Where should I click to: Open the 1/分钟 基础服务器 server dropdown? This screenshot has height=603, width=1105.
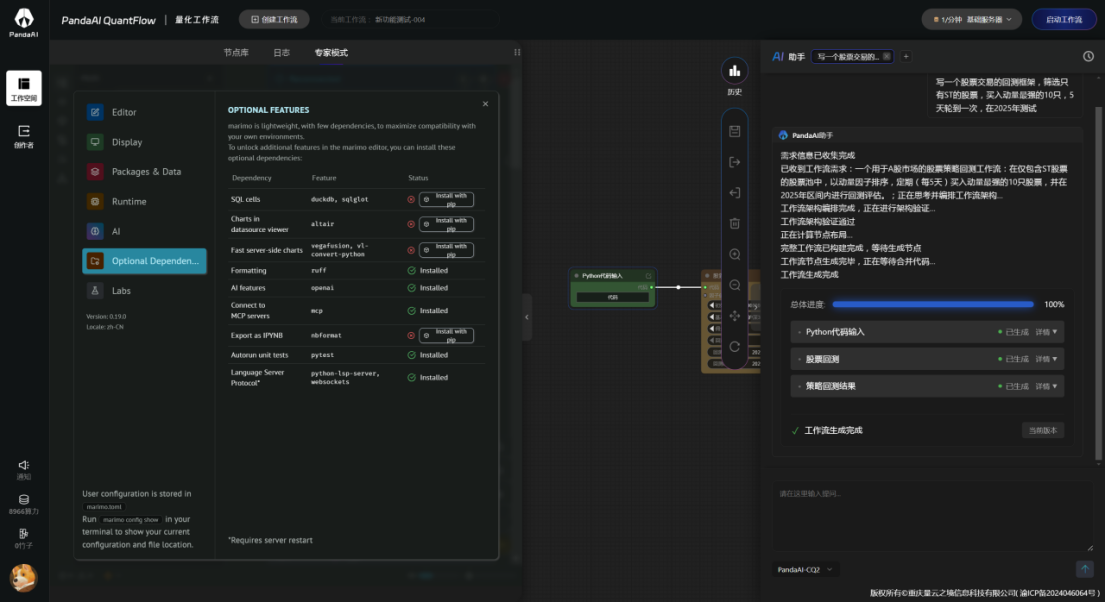[972, 20]
